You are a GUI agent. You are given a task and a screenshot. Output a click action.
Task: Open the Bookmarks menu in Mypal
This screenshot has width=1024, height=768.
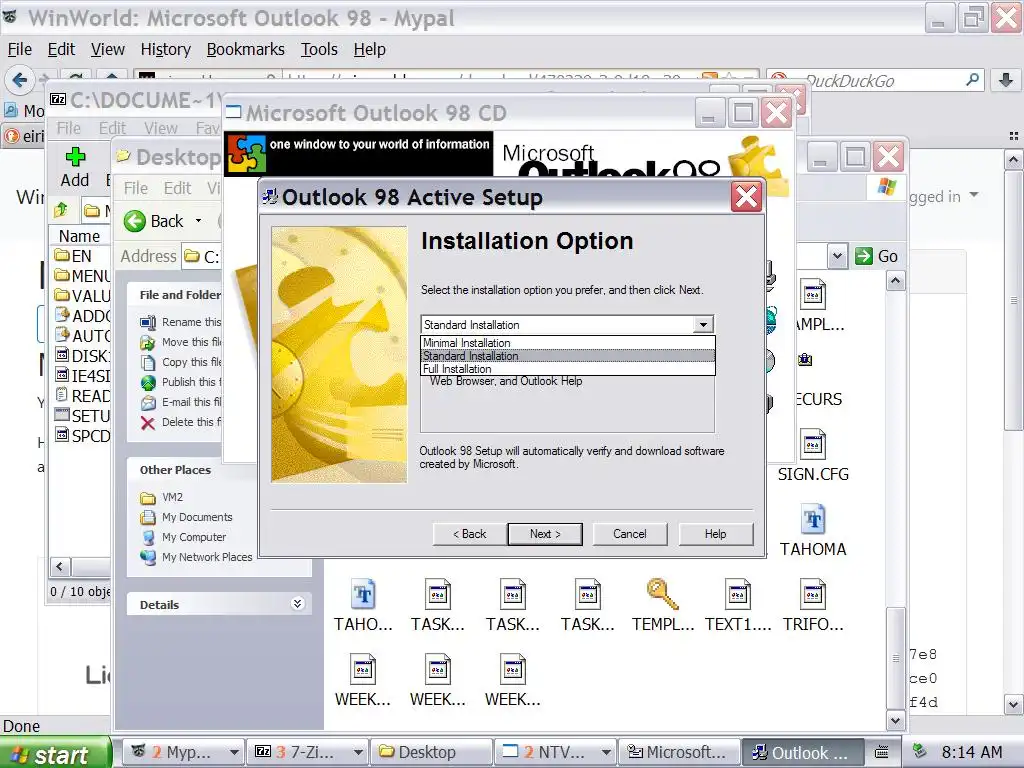pyautogui.click(x=246, y=49)
